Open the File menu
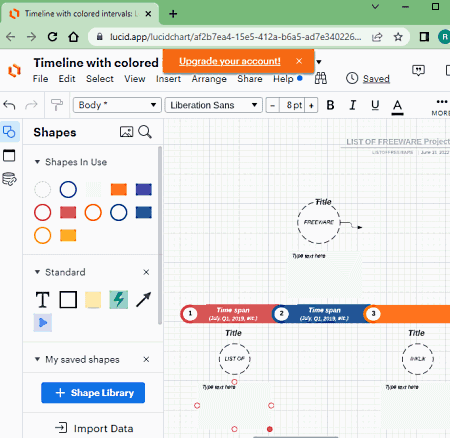 pos(40,79)
